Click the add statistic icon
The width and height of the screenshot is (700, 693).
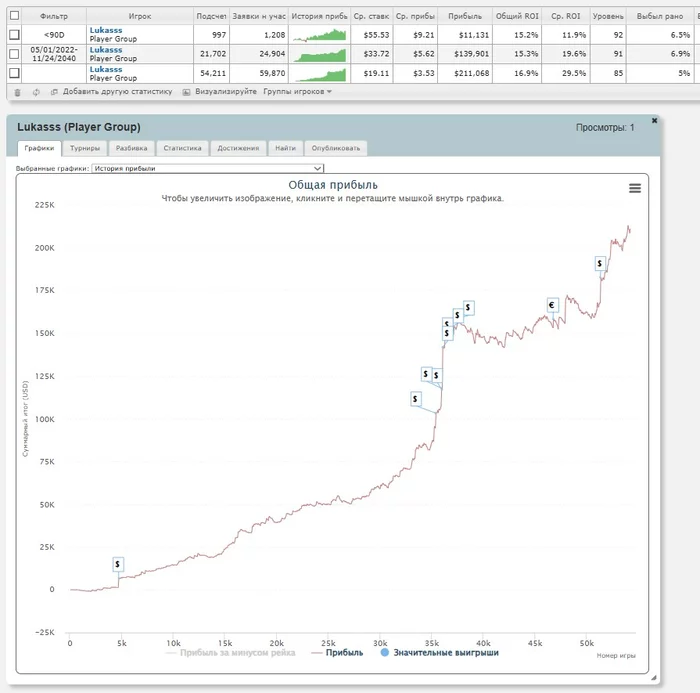tap(54, 92)
